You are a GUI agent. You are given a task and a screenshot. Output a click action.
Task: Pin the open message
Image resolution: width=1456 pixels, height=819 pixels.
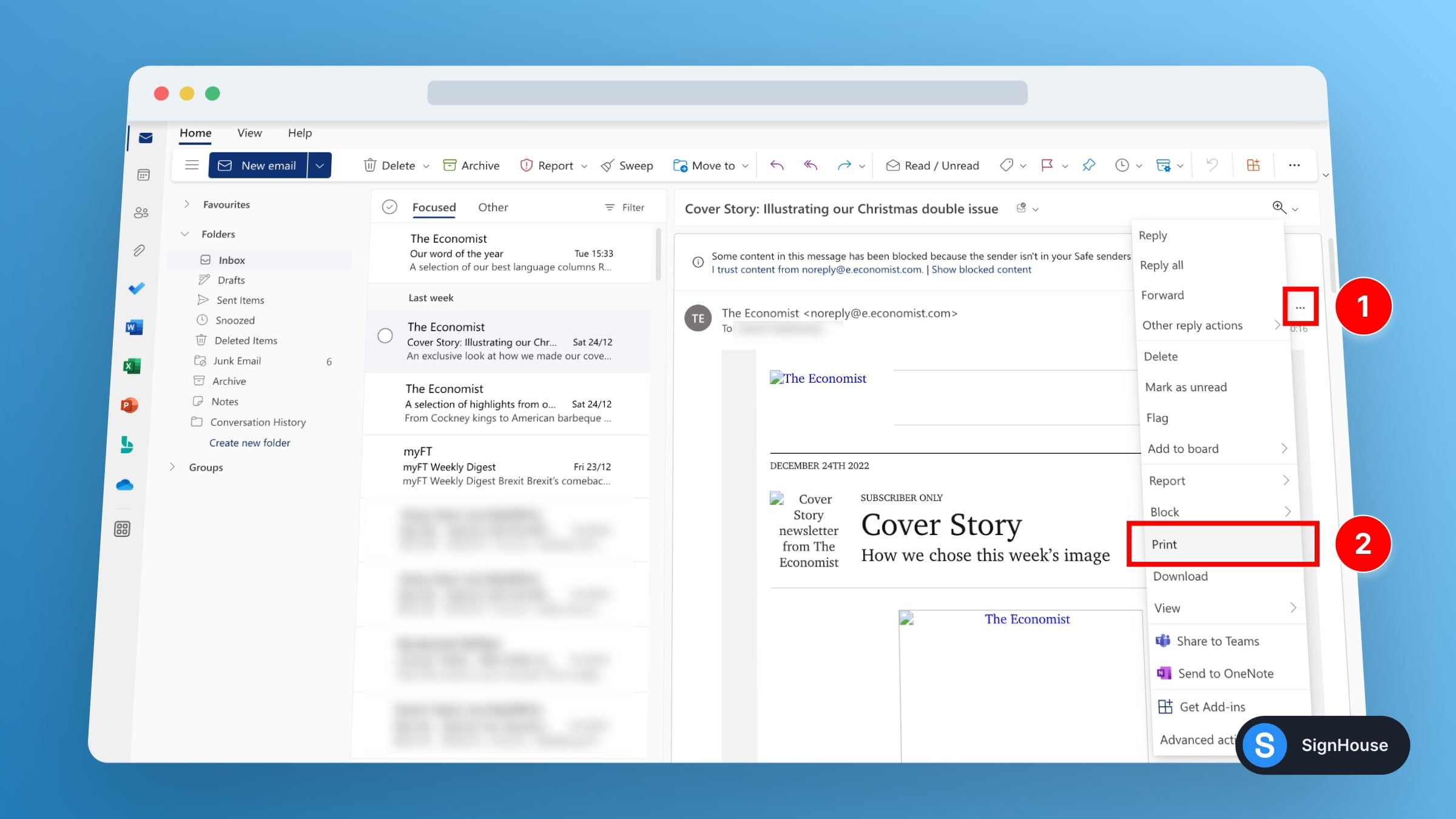(1088, 165)
